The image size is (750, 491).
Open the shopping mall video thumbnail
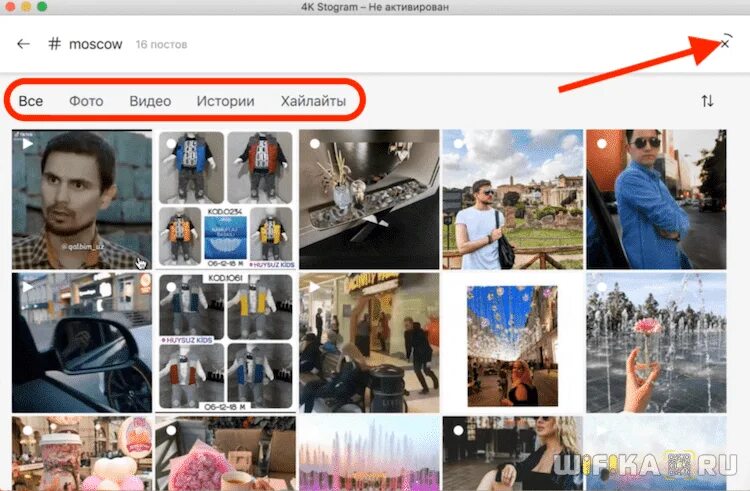(x=369, y=343)
